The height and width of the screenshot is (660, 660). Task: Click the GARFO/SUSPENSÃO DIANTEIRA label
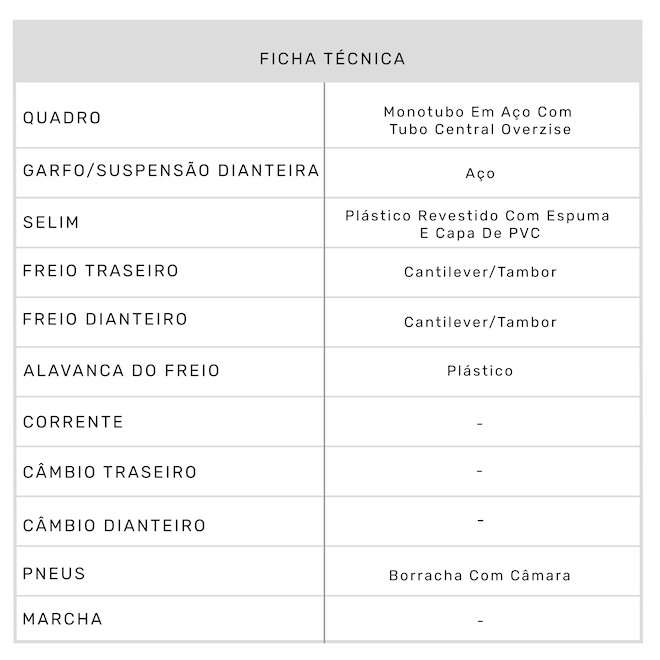pos(171,171)
